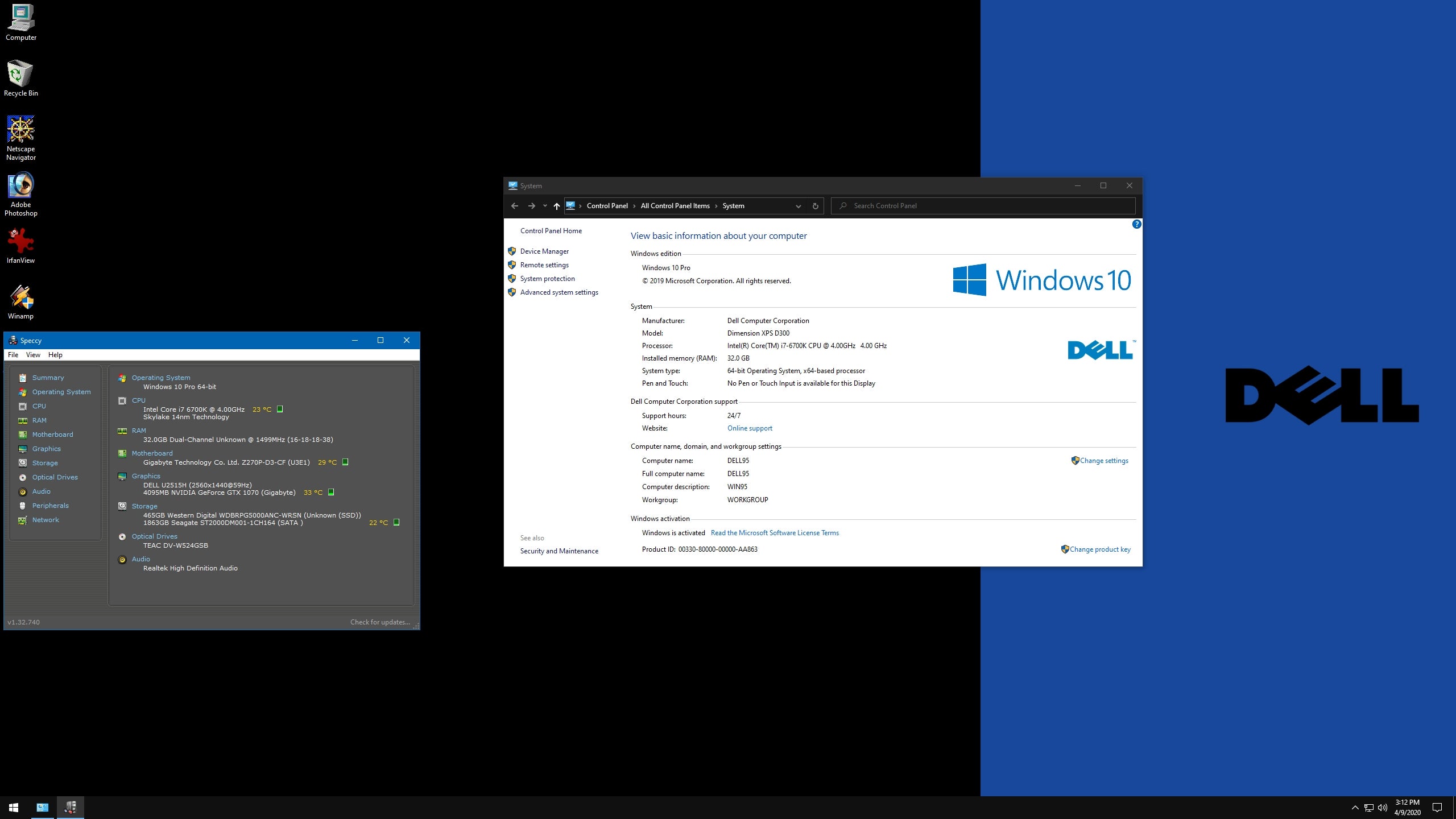The image size is (1456, 819).
Task: Open the IrfanView desktop shortcut
Action: click(x=21, y=246)
